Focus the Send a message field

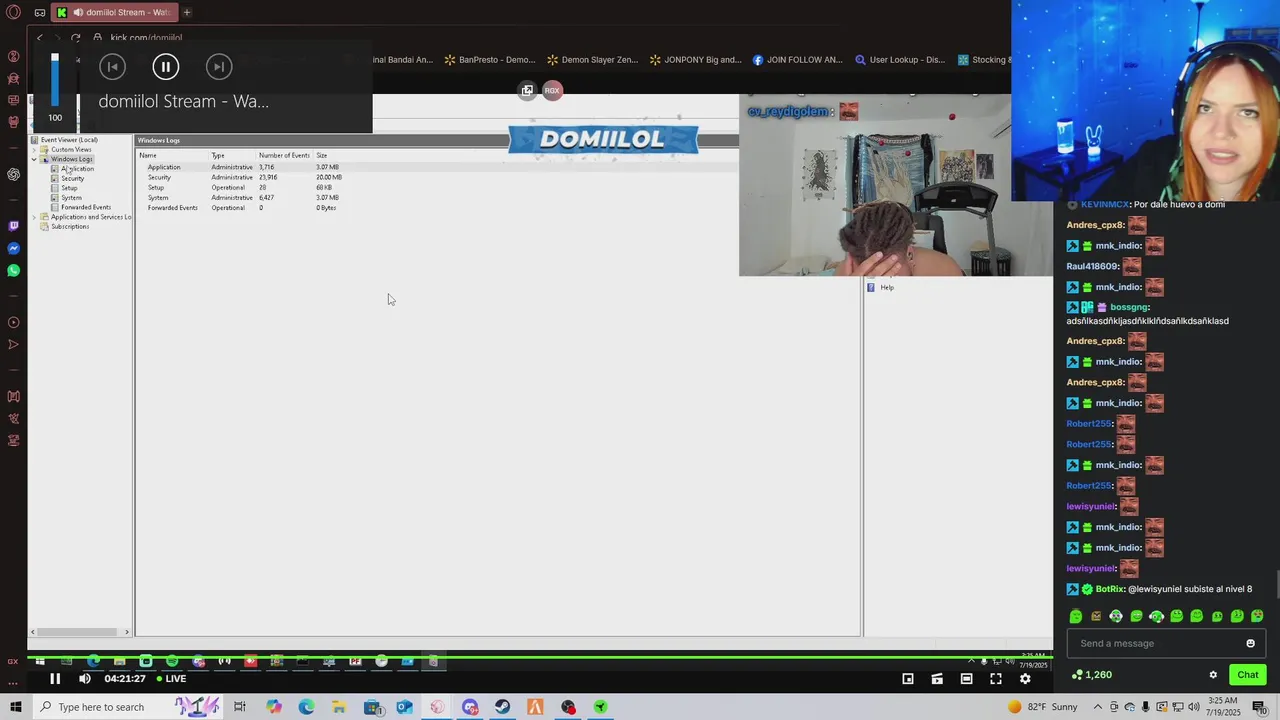coord(1166,643)
